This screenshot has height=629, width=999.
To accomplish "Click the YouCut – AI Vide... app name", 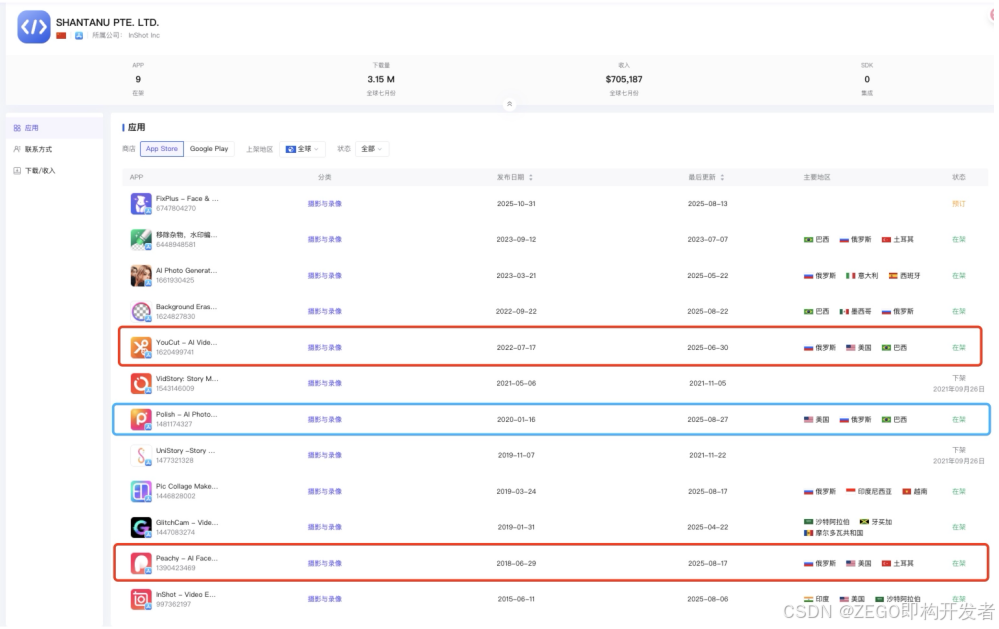I will tap(187, 343).
